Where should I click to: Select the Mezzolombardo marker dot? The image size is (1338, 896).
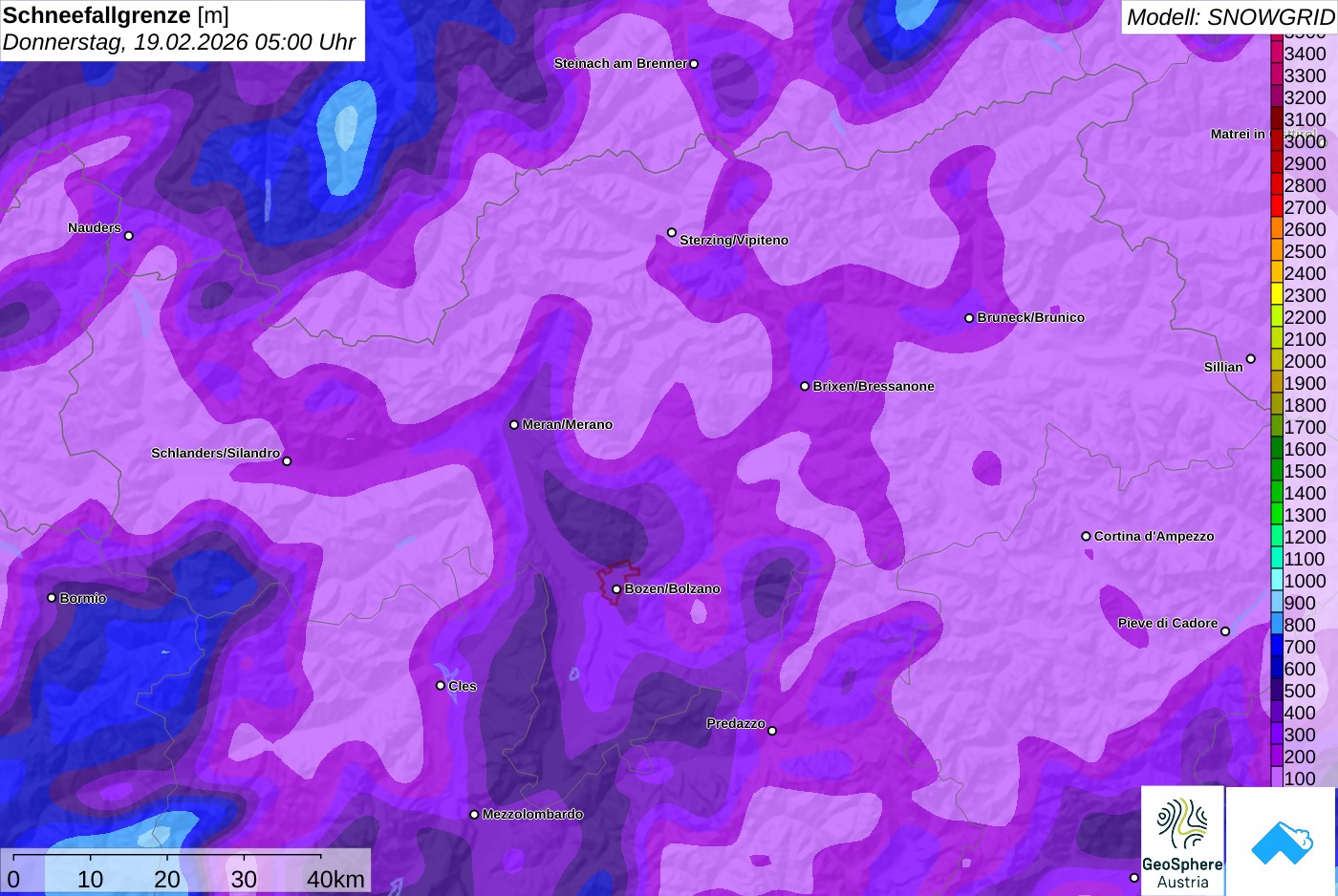pyautogui.click(x=474, y=815)
